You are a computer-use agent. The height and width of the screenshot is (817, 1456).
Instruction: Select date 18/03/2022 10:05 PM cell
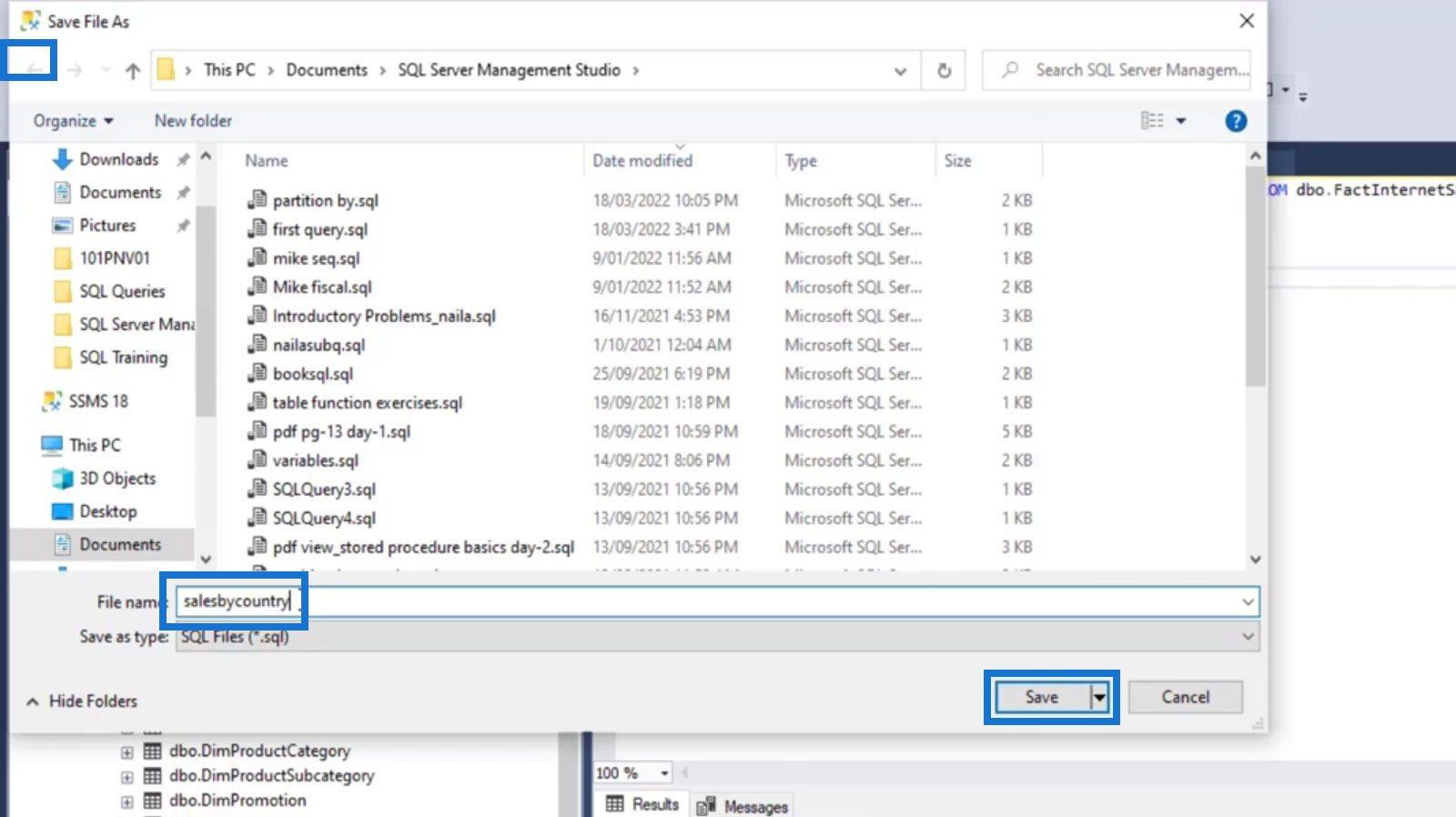[665, 200]
